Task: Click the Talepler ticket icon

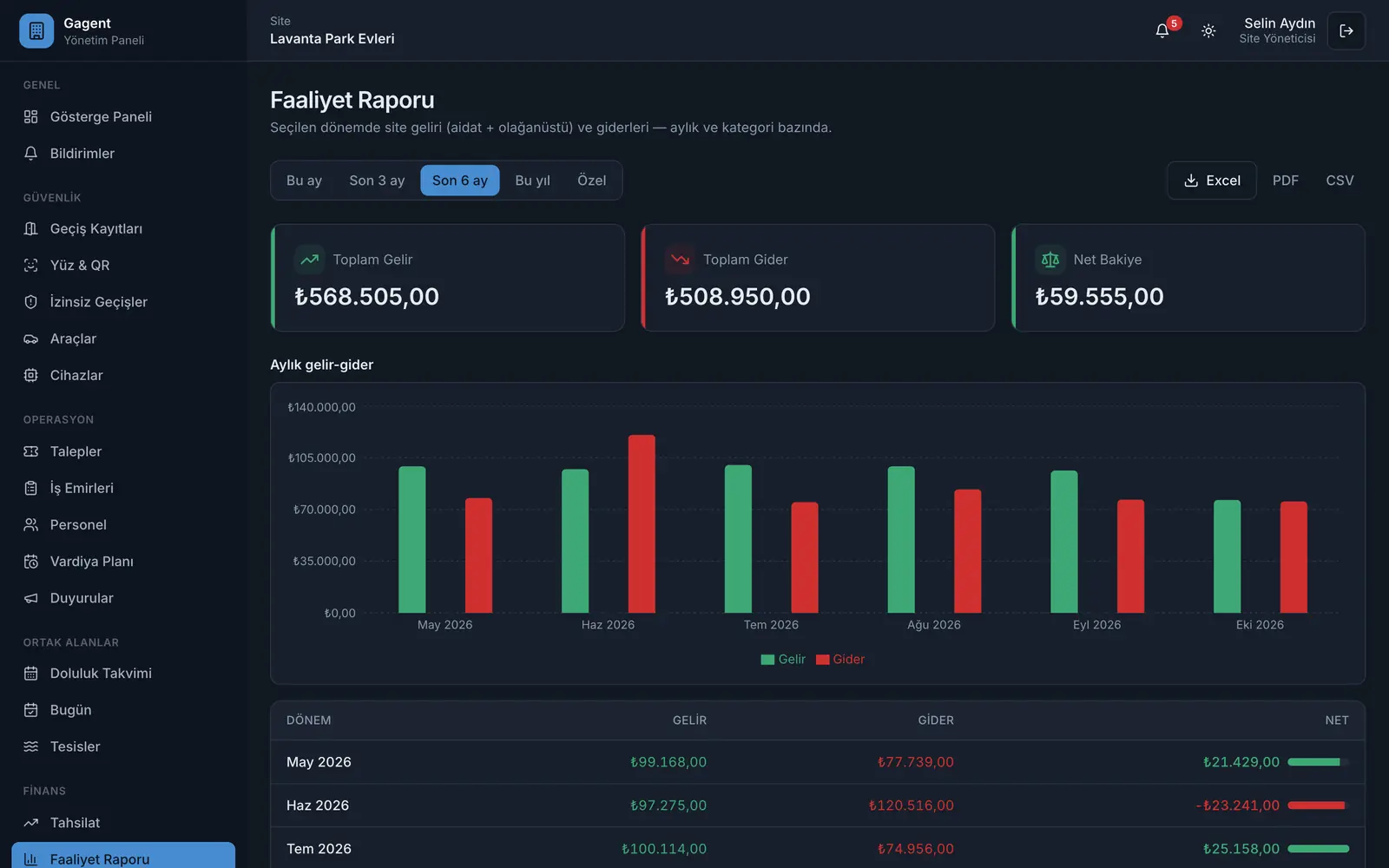Action: [x=31, y=451]
